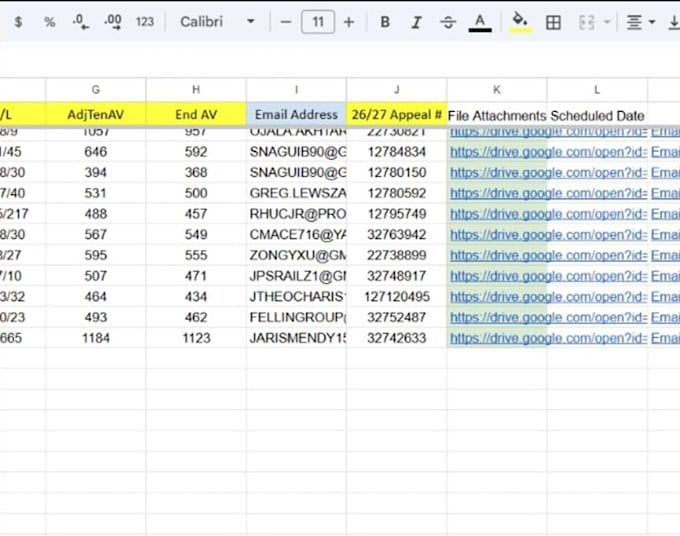
Task: Open drive link in row with appeal 12780150
Action: coord(549,173)
